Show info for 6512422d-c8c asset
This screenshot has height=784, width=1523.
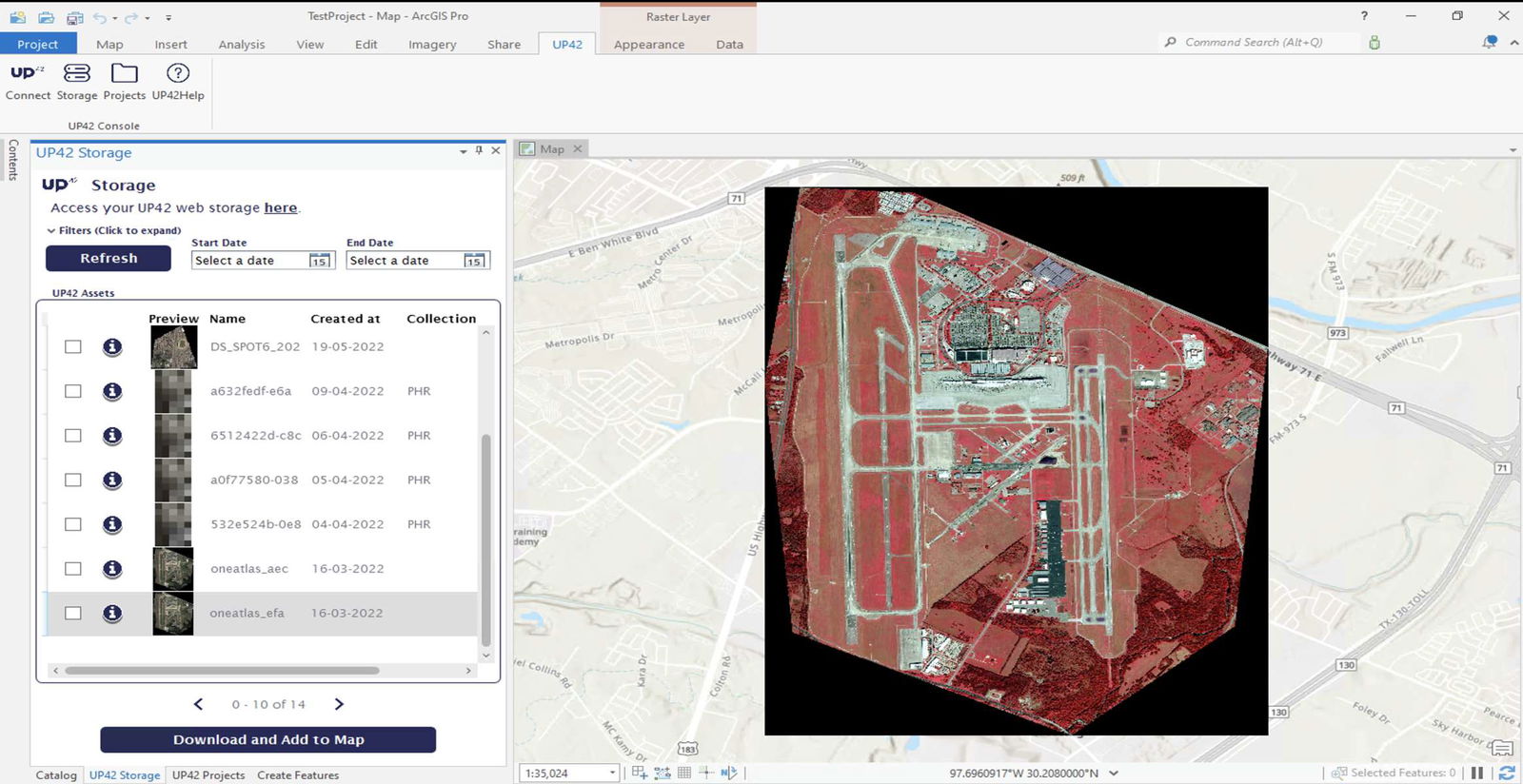click(112, 436)
